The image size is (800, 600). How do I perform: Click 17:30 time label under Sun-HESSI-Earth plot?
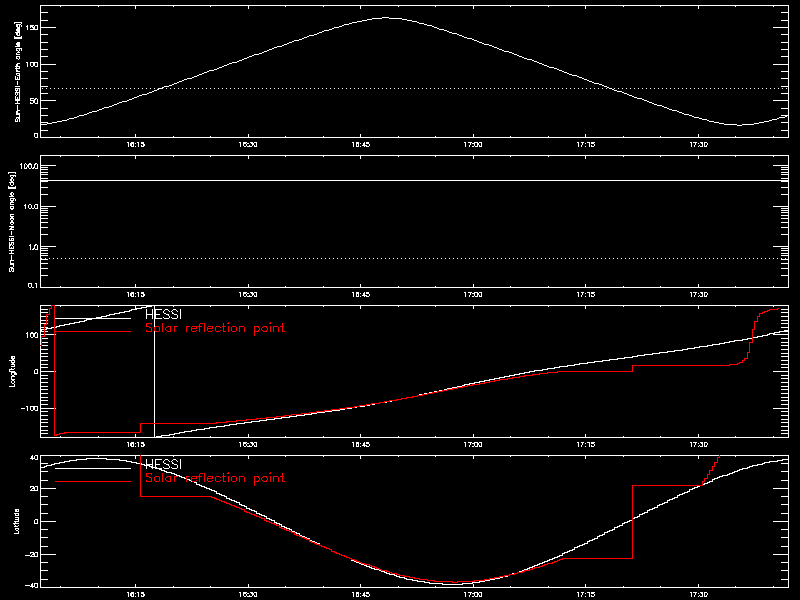698,145
